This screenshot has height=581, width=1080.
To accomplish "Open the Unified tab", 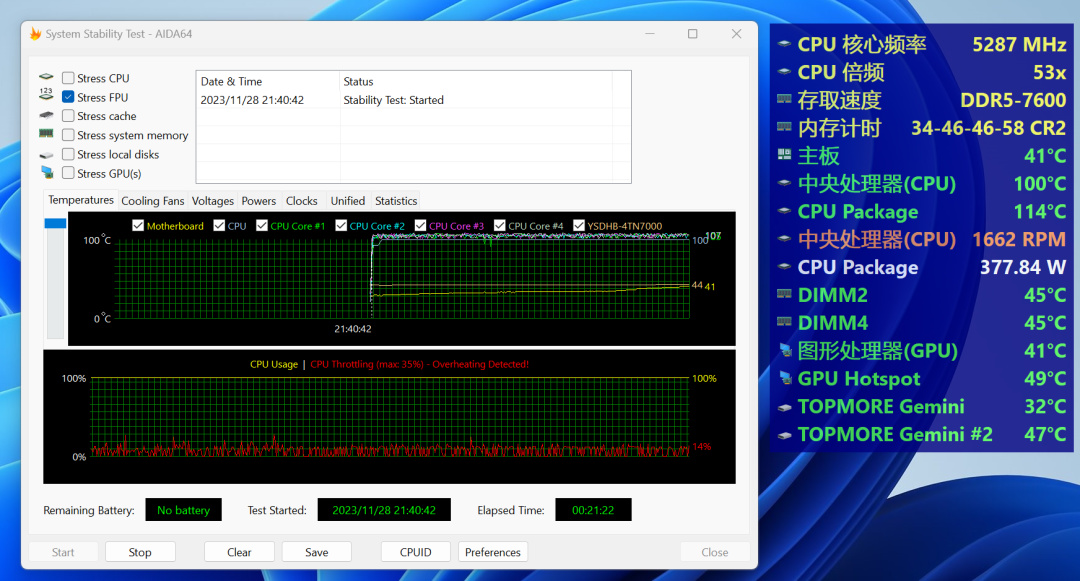I will pyautogui.click(x=348, y=201).
